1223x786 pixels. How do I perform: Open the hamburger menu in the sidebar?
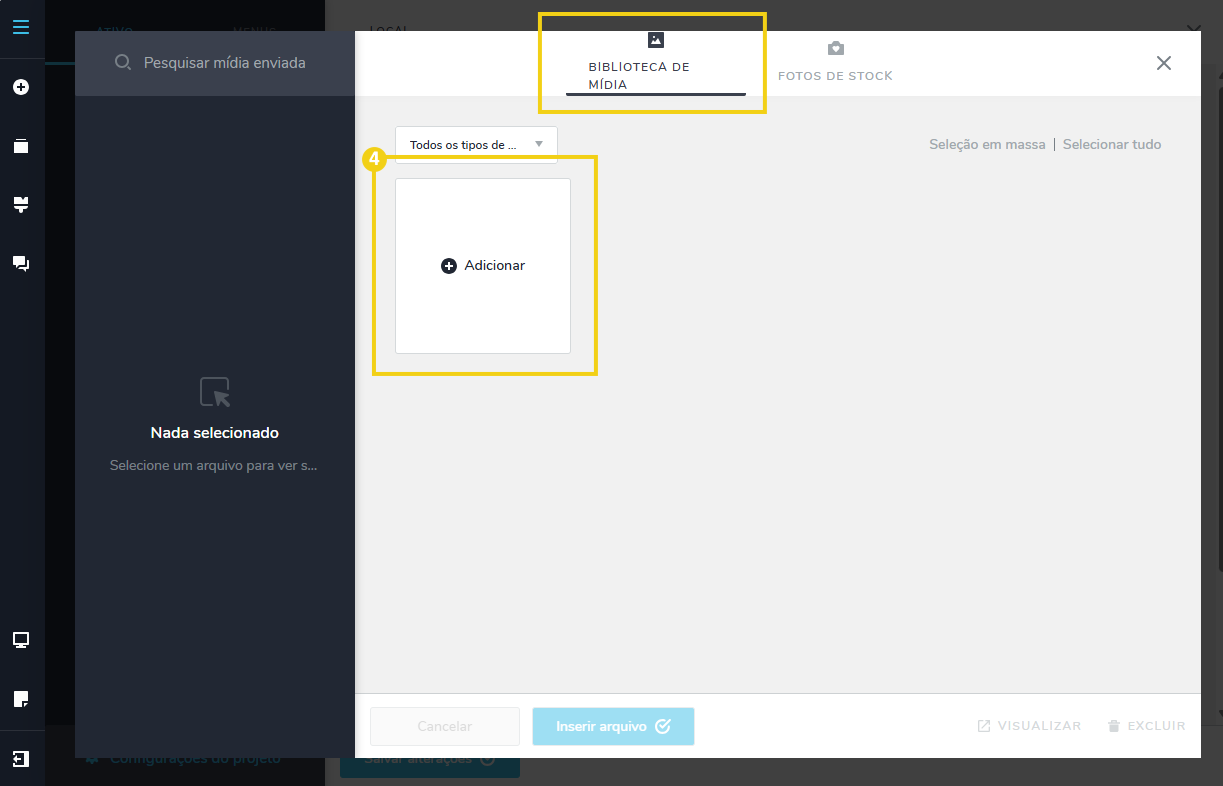pyautogui.click(x=21, y=27)
